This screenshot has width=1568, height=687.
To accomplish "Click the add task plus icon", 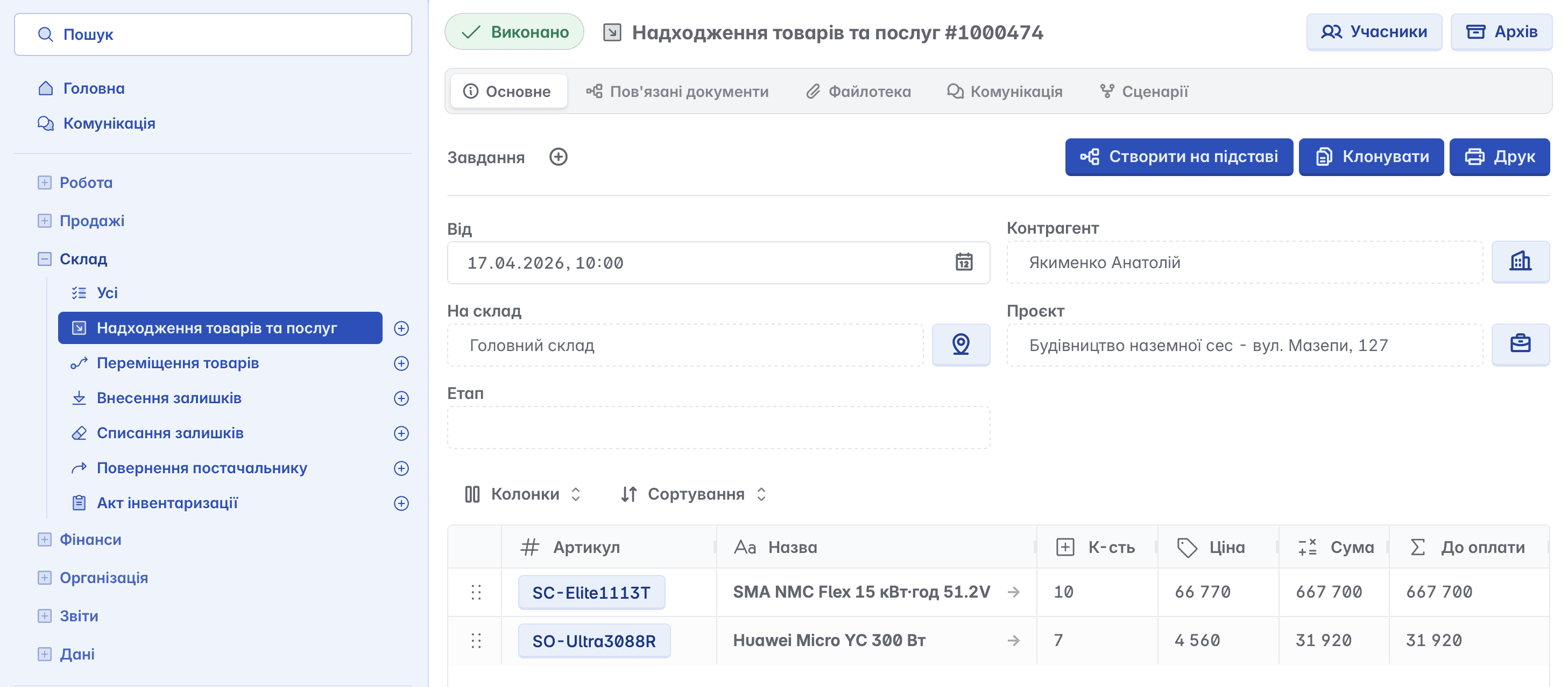I will click(x=558, y=157).
